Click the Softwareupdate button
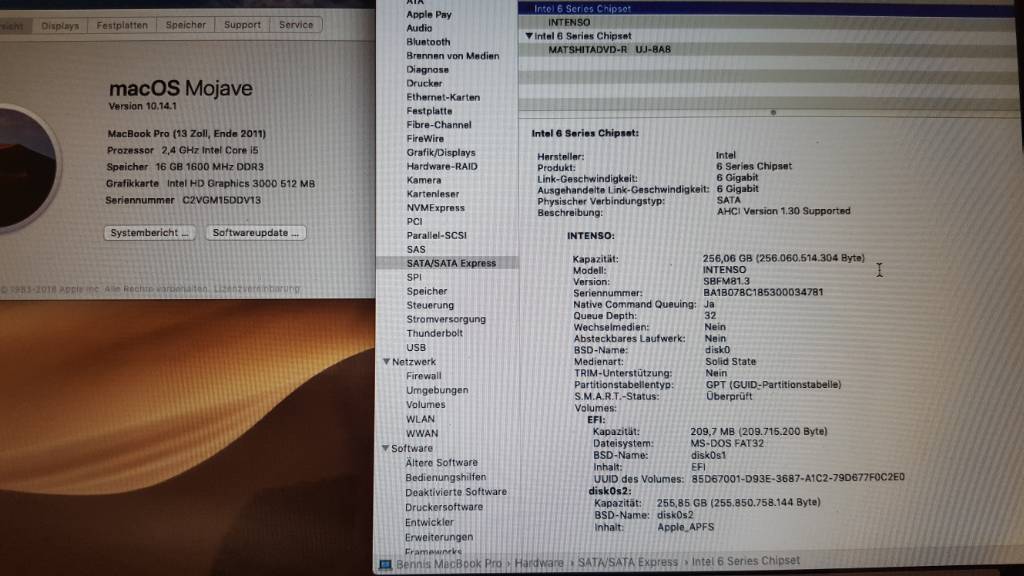Viewport: 1024px width, 576px height. point(256,232)
